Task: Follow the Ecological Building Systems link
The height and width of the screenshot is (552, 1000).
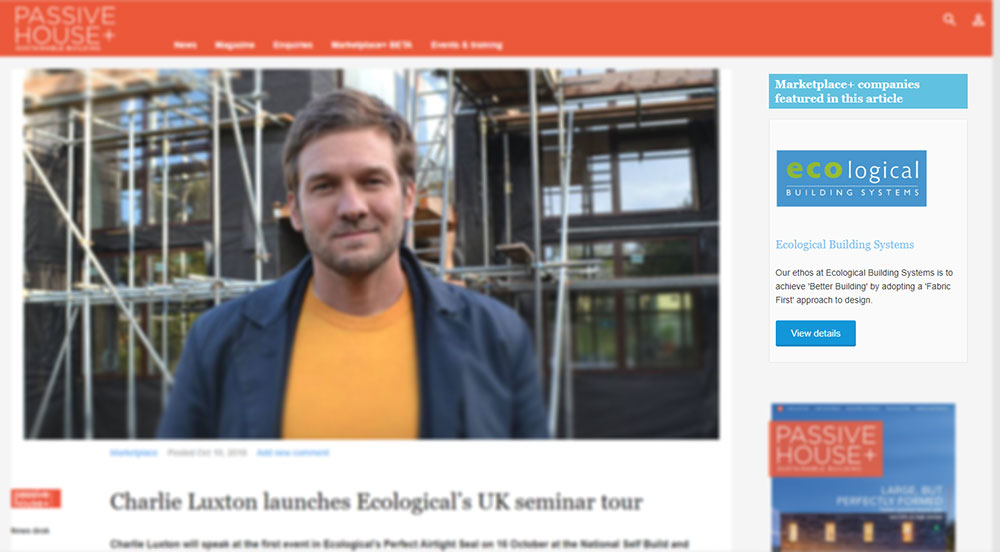Action: tap(844, 245)
